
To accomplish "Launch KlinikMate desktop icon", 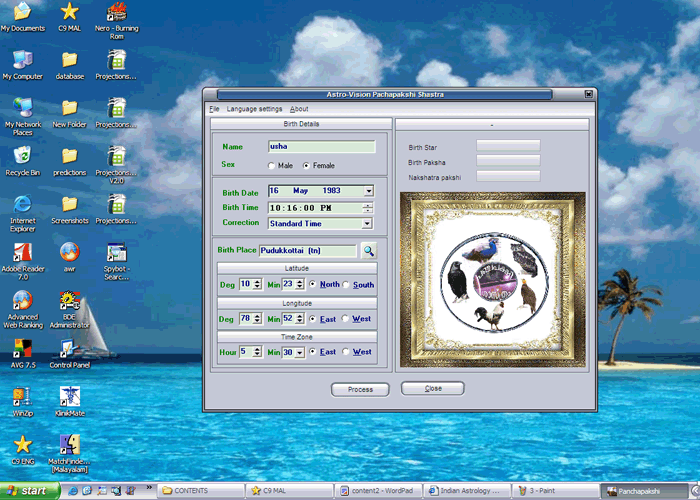I will [x=70, y=402].
